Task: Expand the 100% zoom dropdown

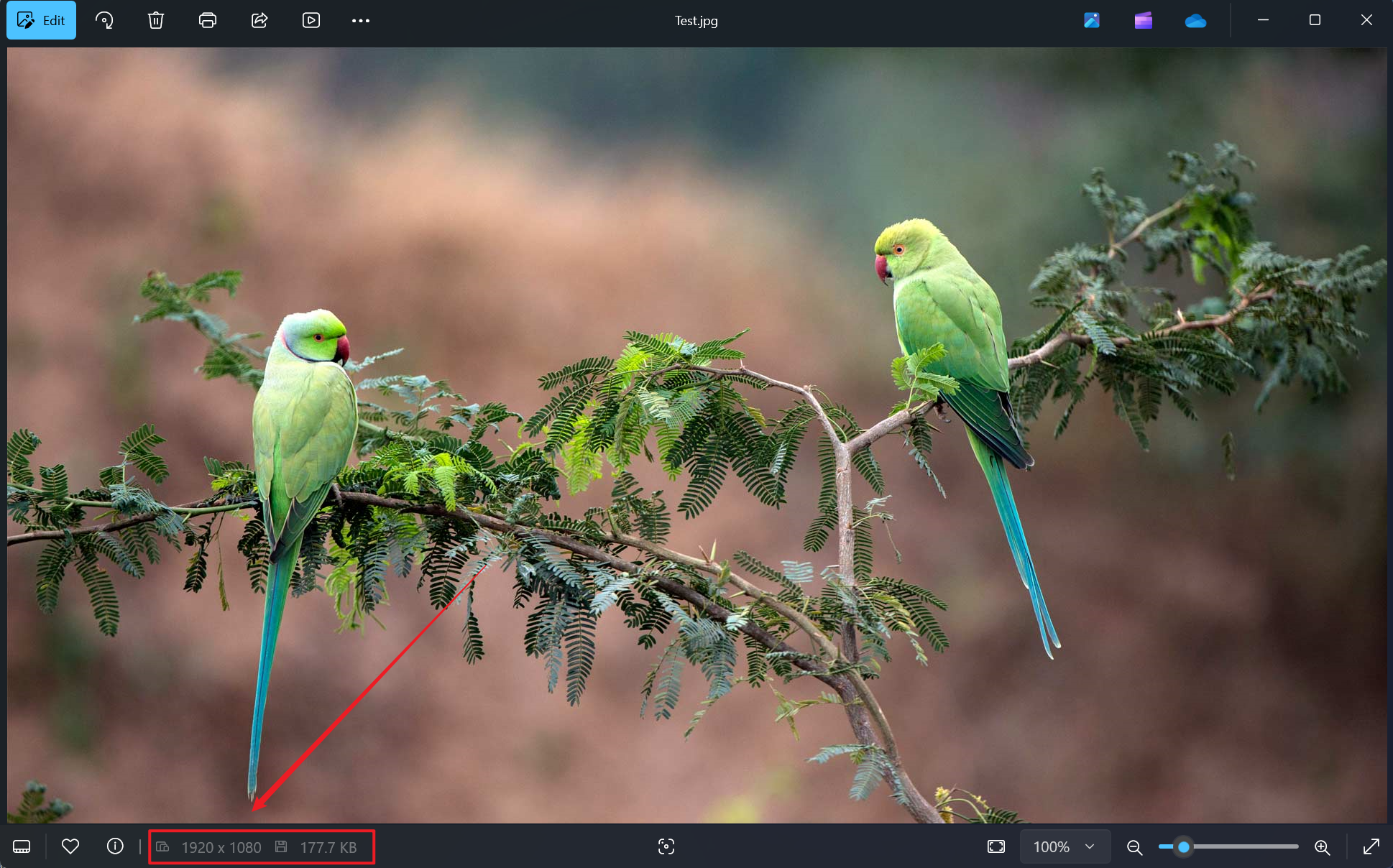Action: (1065, 846)
